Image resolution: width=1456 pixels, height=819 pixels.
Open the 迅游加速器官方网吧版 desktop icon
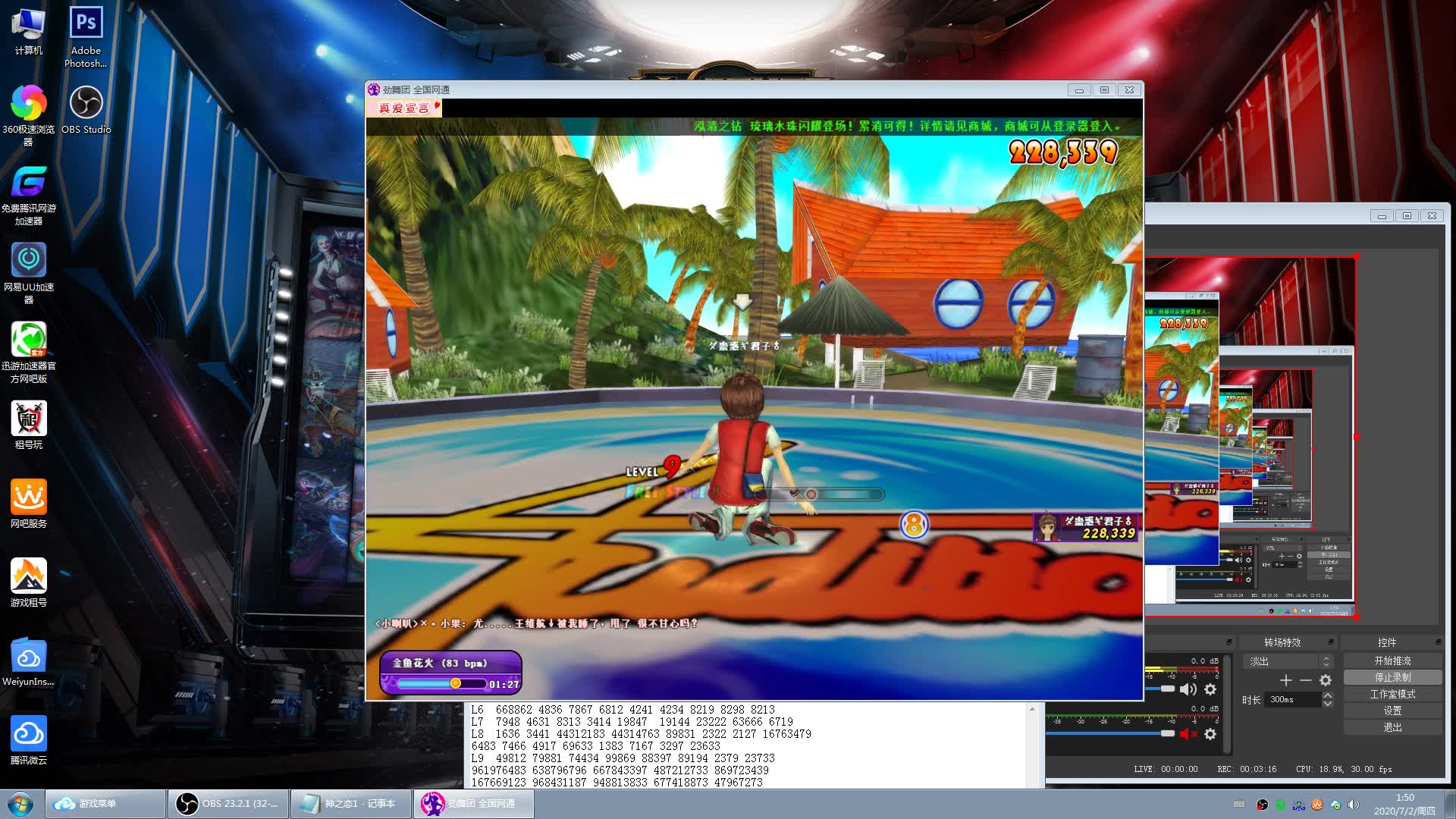click(x=28, y=353)
